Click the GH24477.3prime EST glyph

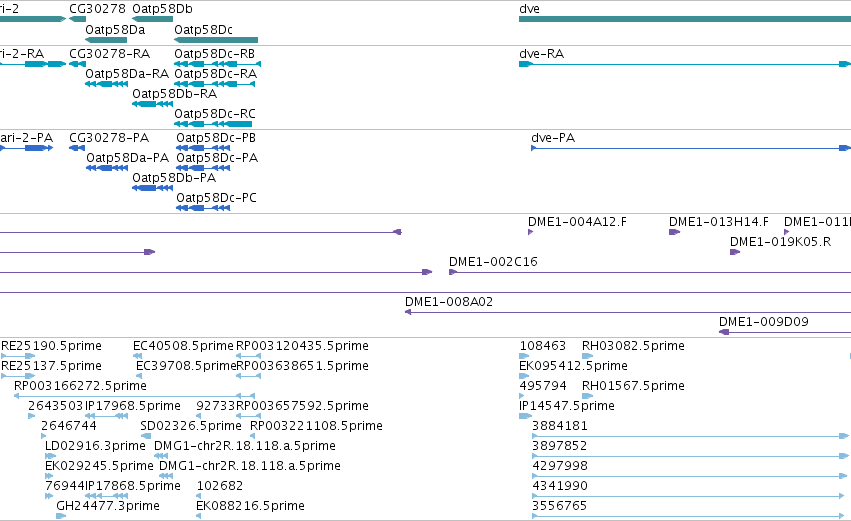[x=61, y=516]
